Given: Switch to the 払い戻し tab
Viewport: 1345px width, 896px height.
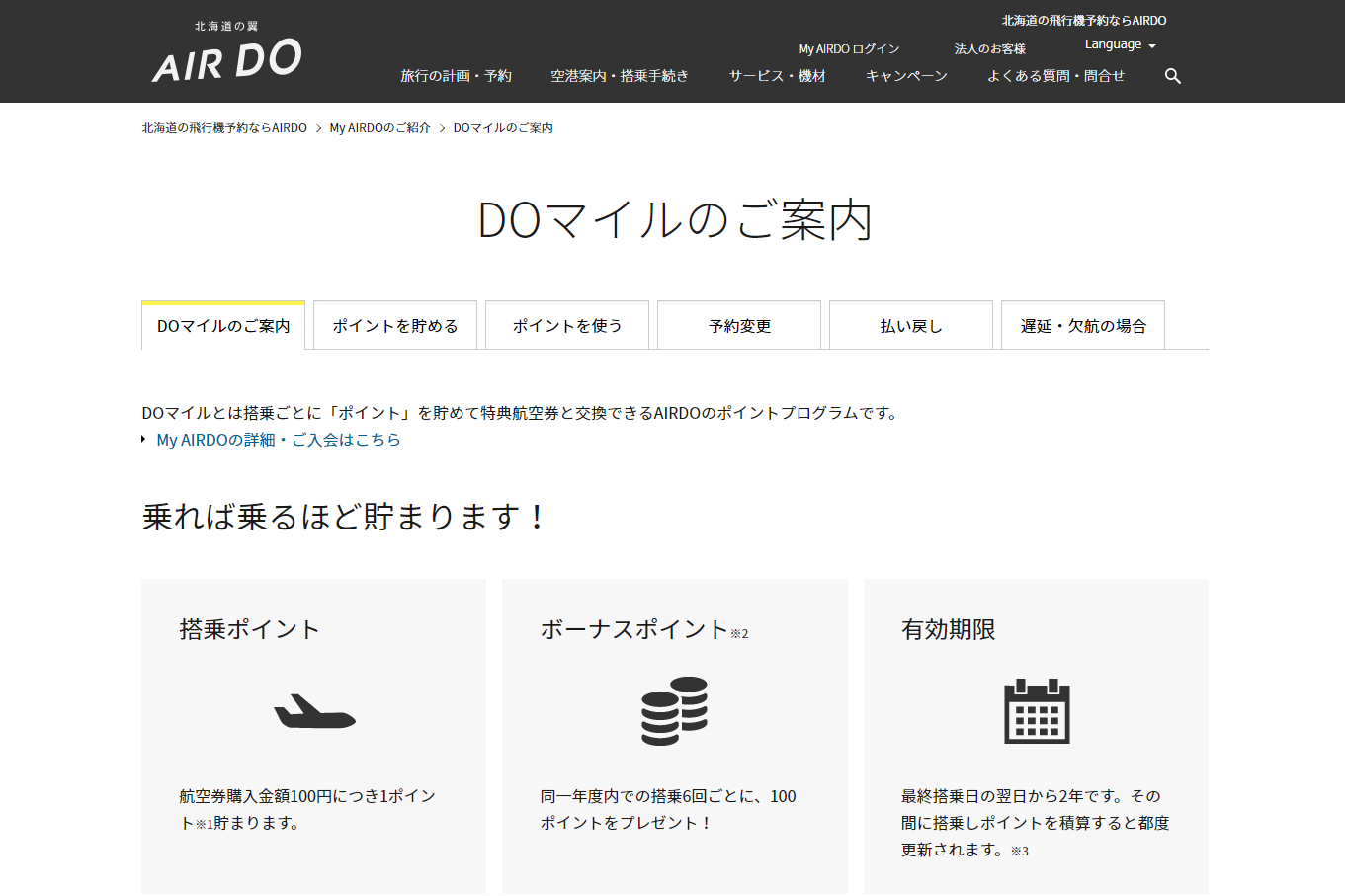Looking at the screenshot, I should tap(911, 325).
